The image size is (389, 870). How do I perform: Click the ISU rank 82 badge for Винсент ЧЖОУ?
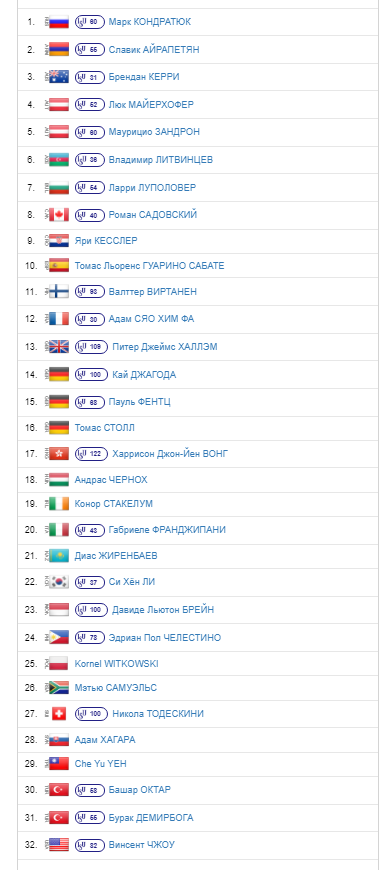pos(90,845)
